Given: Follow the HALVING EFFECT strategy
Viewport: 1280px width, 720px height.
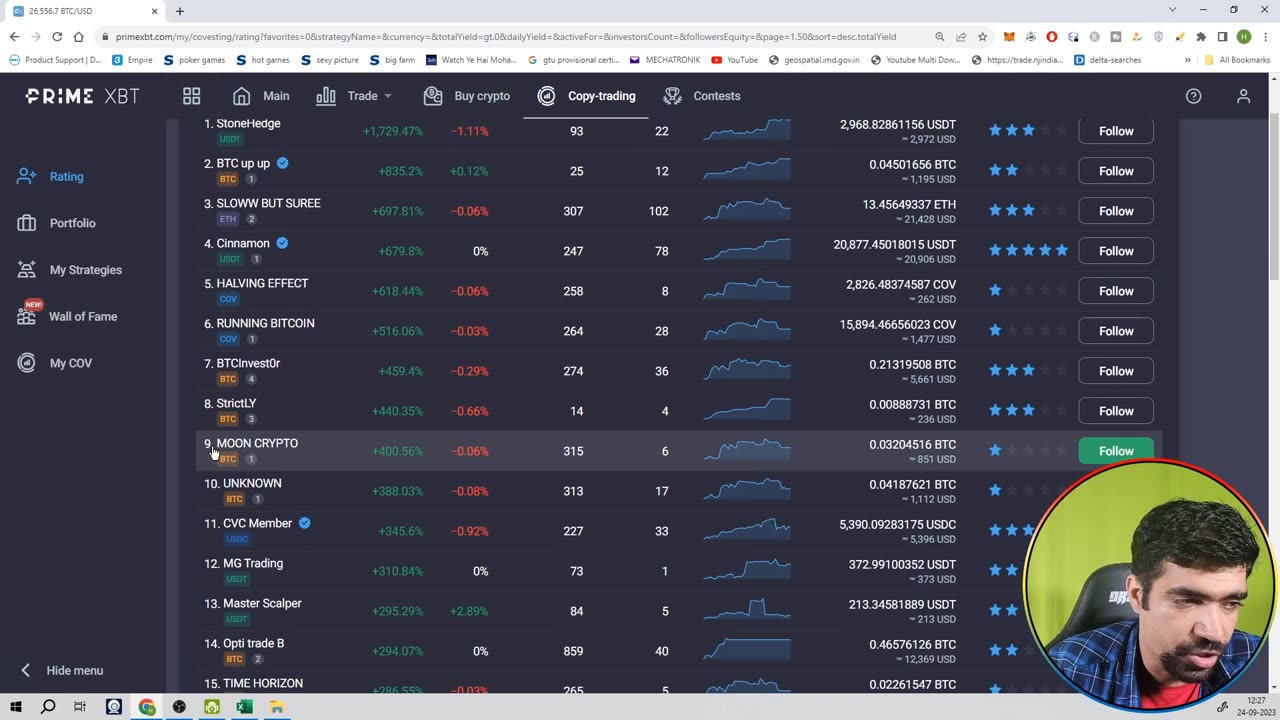Looking at the screenshot, I should 1116,291.
